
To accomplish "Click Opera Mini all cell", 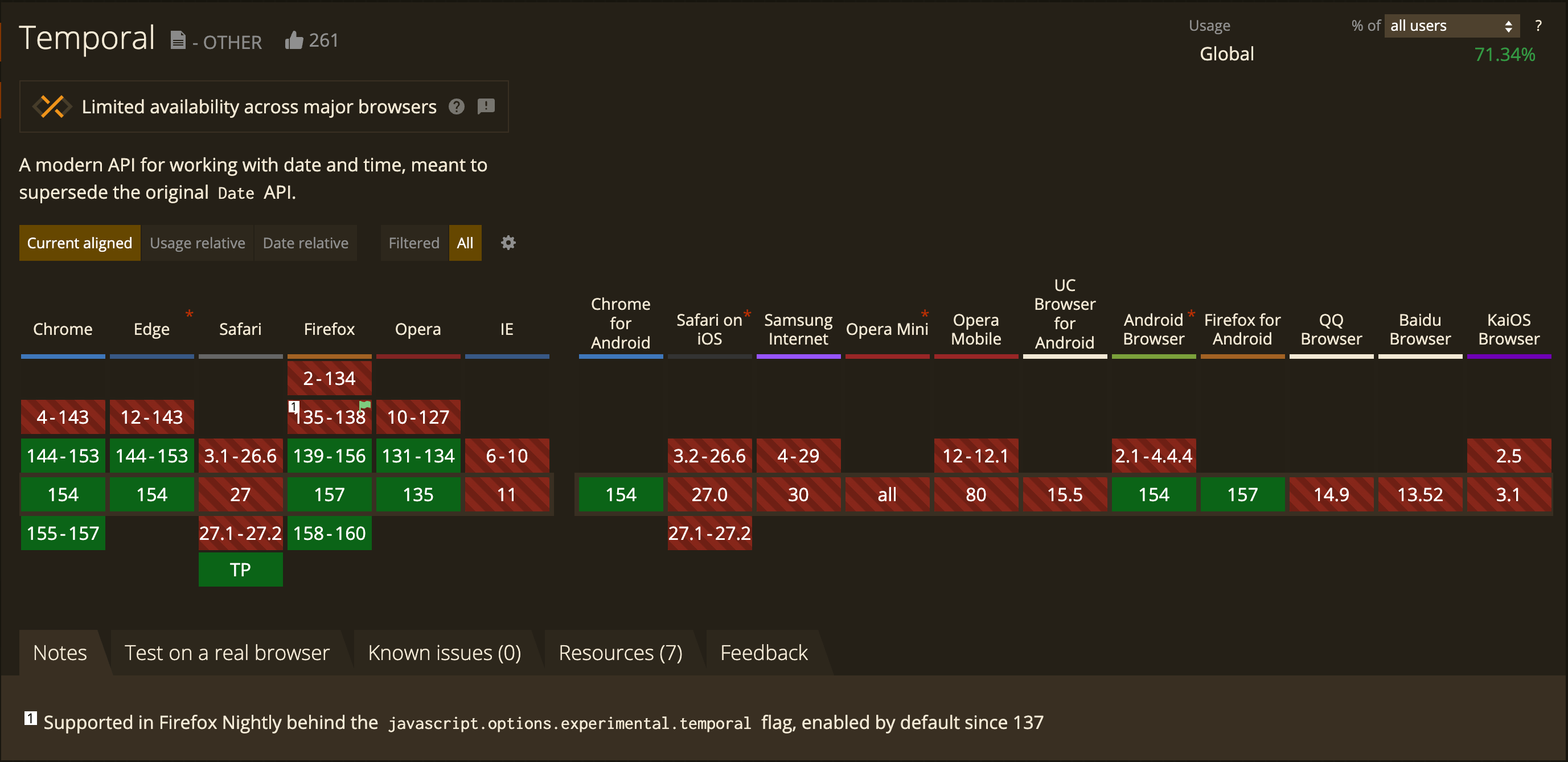I will pyautogui.click(x=887, y=494).
